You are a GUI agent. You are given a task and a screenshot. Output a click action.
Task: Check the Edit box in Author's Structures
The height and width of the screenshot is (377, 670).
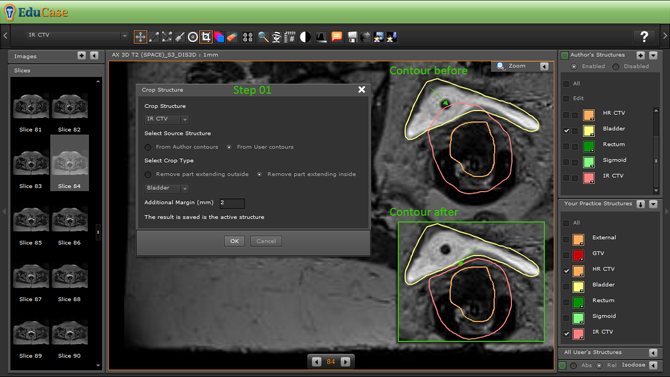click(x=566, y=98)
